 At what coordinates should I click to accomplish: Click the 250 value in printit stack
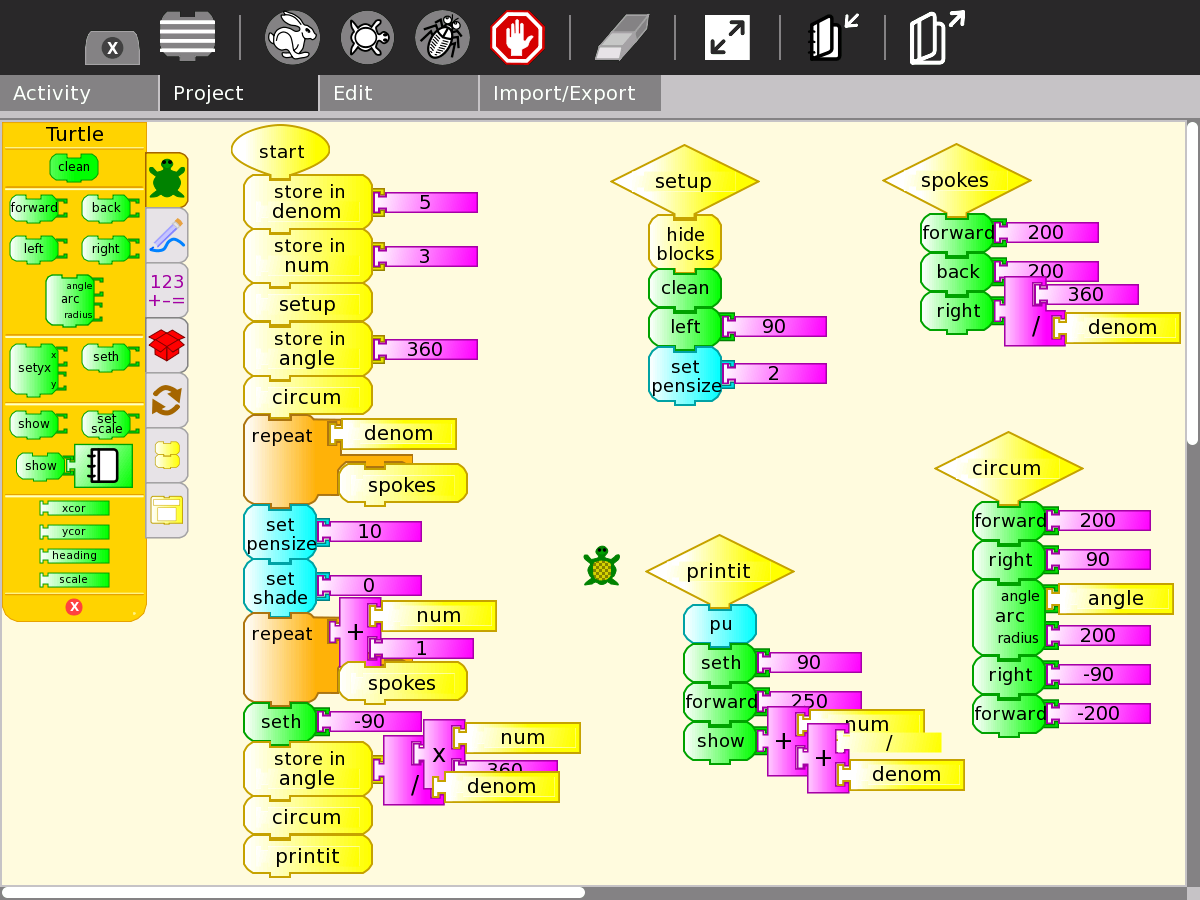810,700
